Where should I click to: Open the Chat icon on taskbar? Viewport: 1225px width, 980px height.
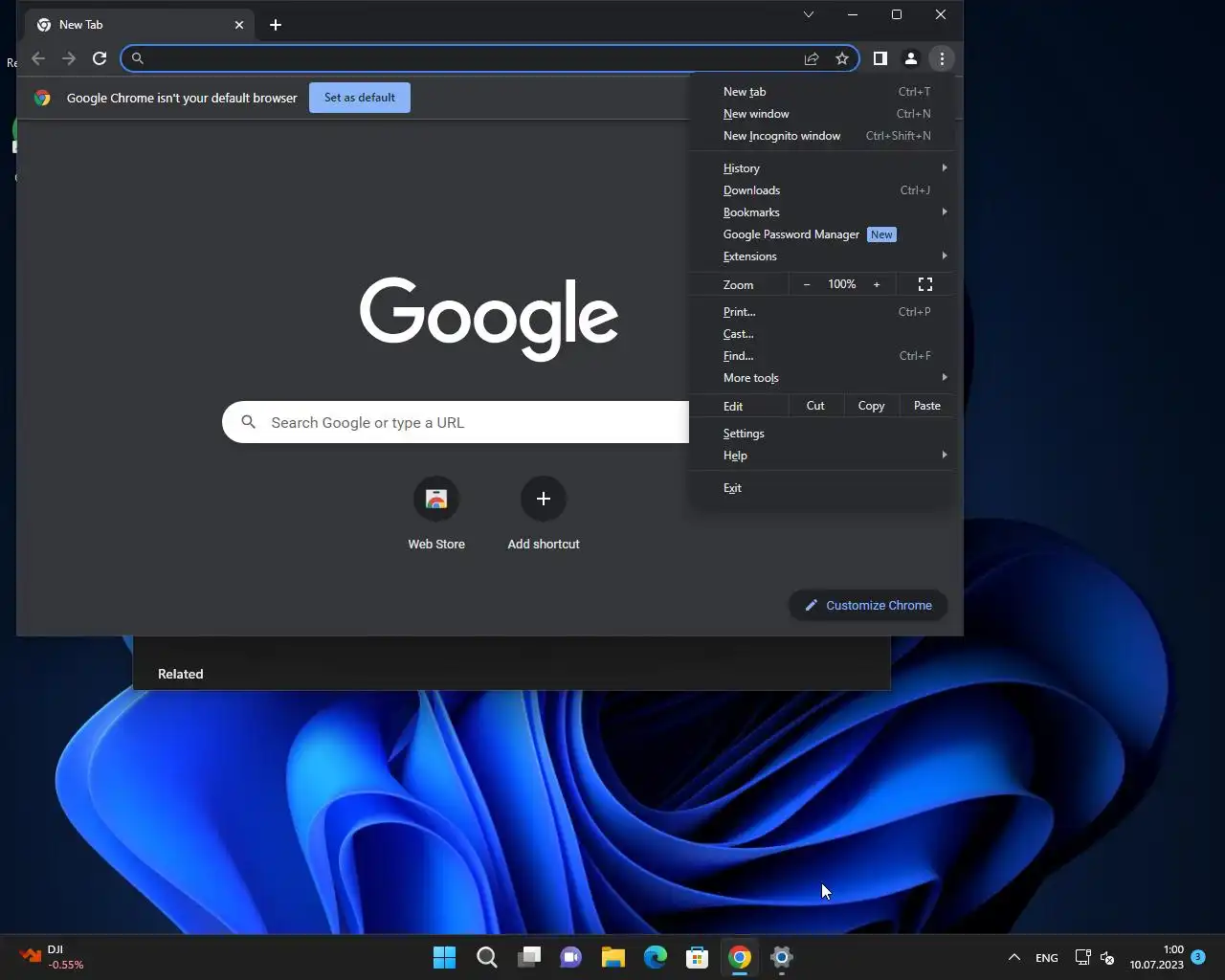[571, 957]
